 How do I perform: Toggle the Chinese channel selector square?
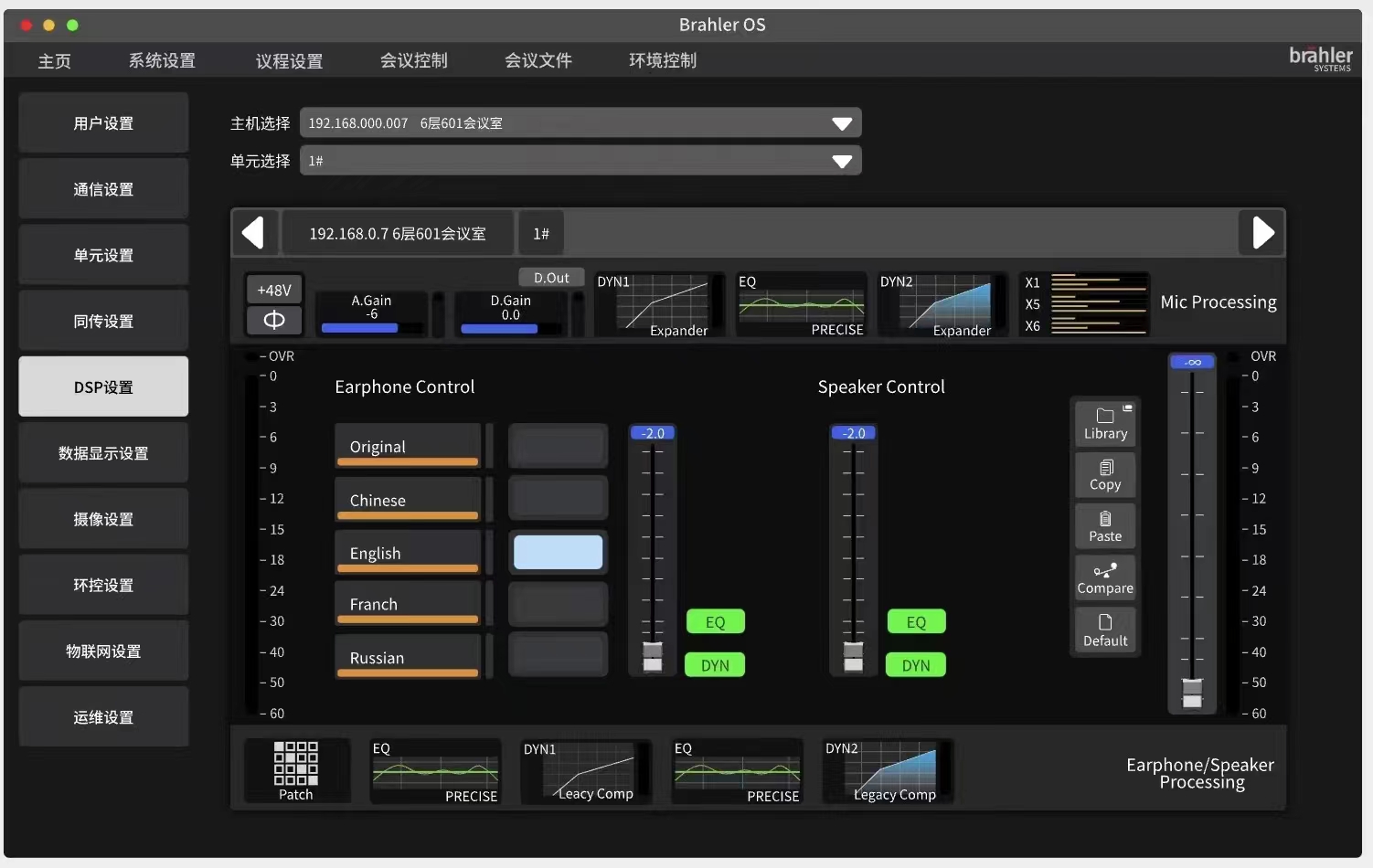click(558, 499)
